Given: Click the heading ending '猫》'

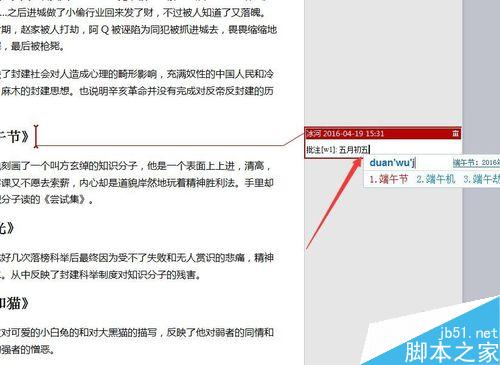Looking at the screenshot, I should 14,303.
